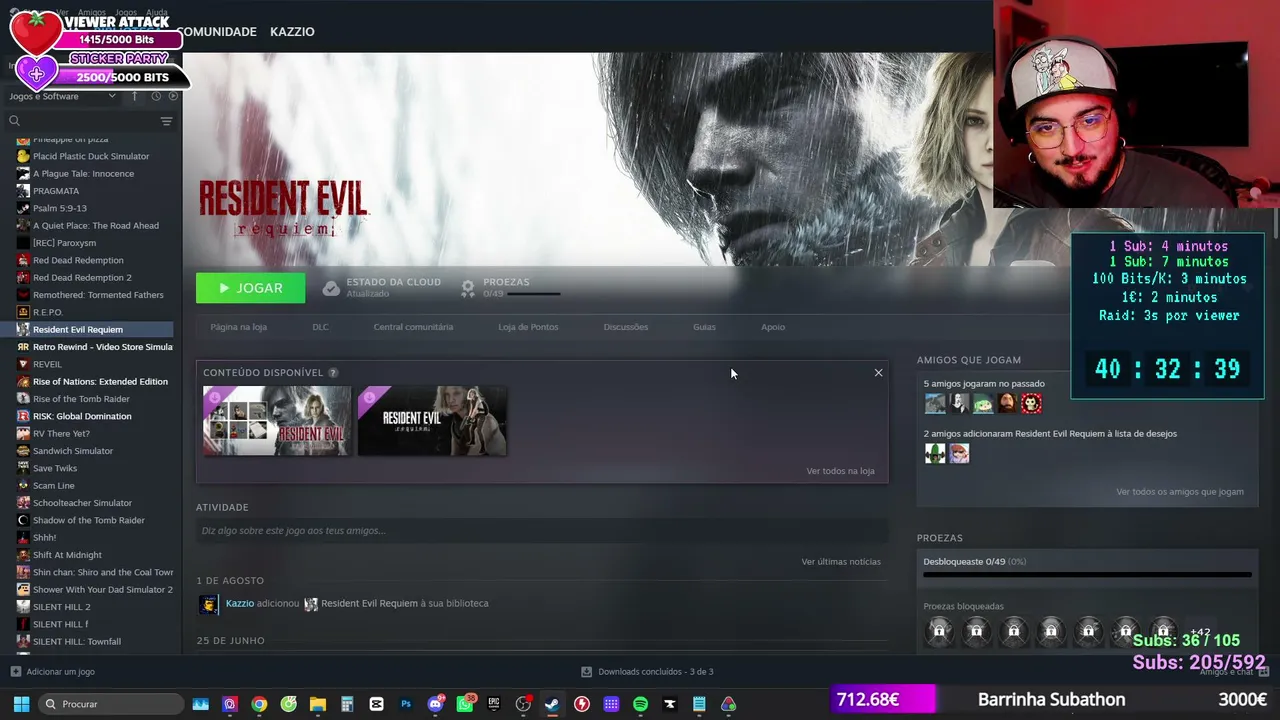
Task: Open the Central comunitária tab
Action: pos(413,327)
